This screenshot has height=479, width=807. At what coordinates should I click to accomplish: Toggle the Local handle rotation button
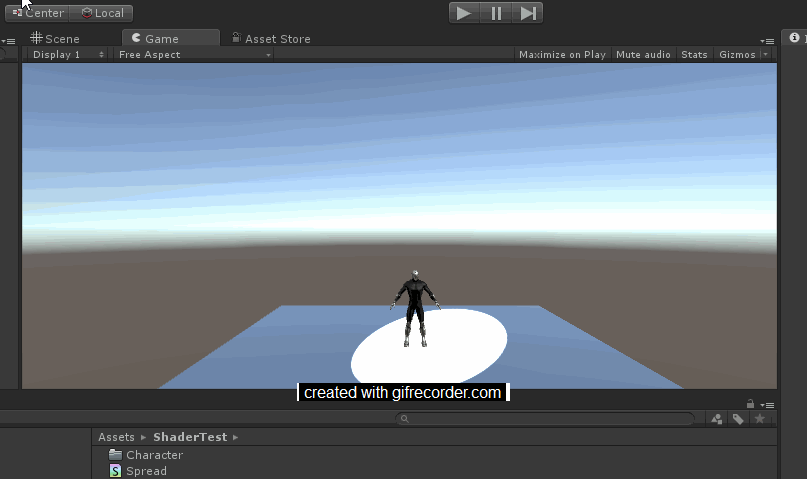pos(101,13)
